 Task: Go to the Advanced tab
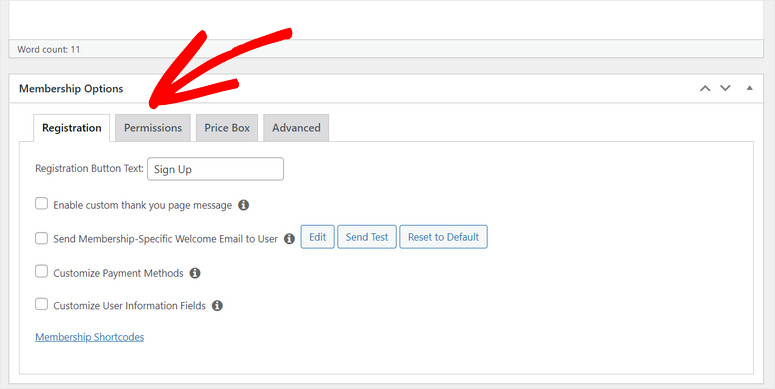(296, 128)
